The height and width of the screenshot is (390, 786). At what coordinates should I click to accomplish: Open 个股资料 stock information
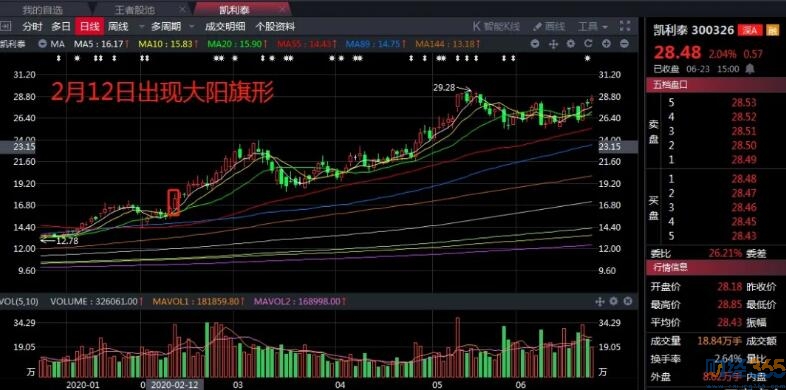275,27
